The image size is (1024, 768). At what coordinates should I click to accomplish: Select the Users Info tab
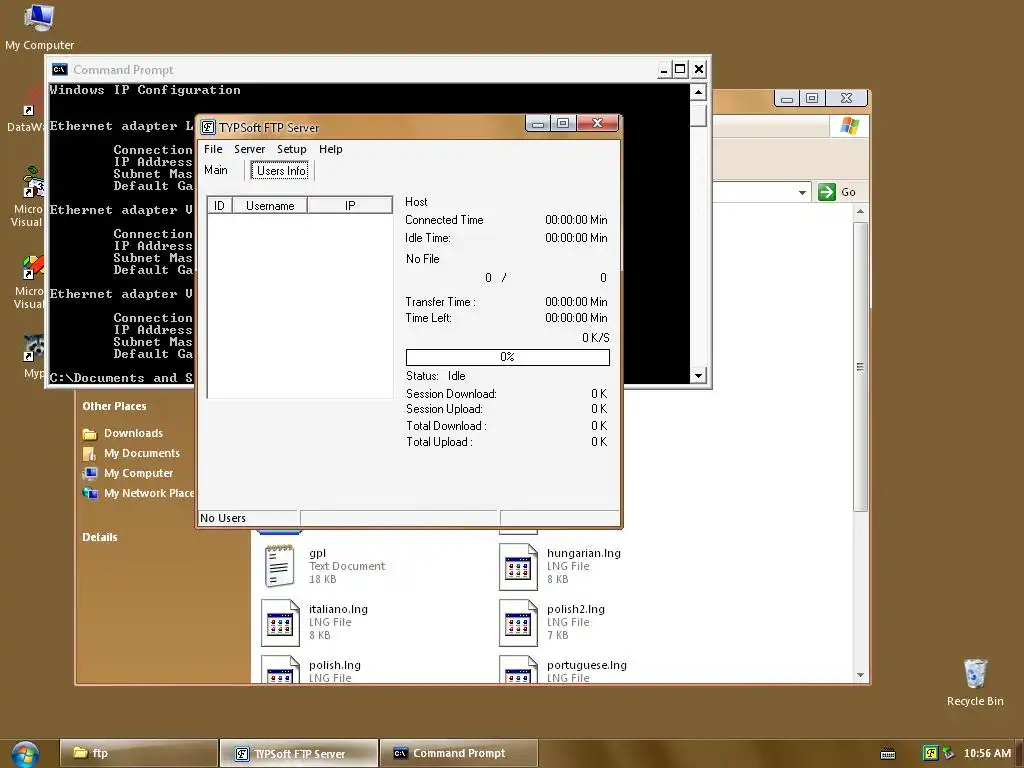coord(281,170)
